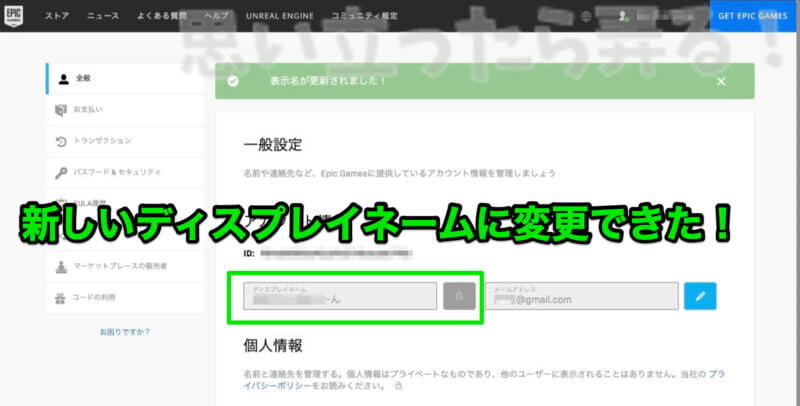Click the checkmark icon in success banner
Image resolution: width=800 pixels, height=406 pixels.
click(x=233, y=82)
